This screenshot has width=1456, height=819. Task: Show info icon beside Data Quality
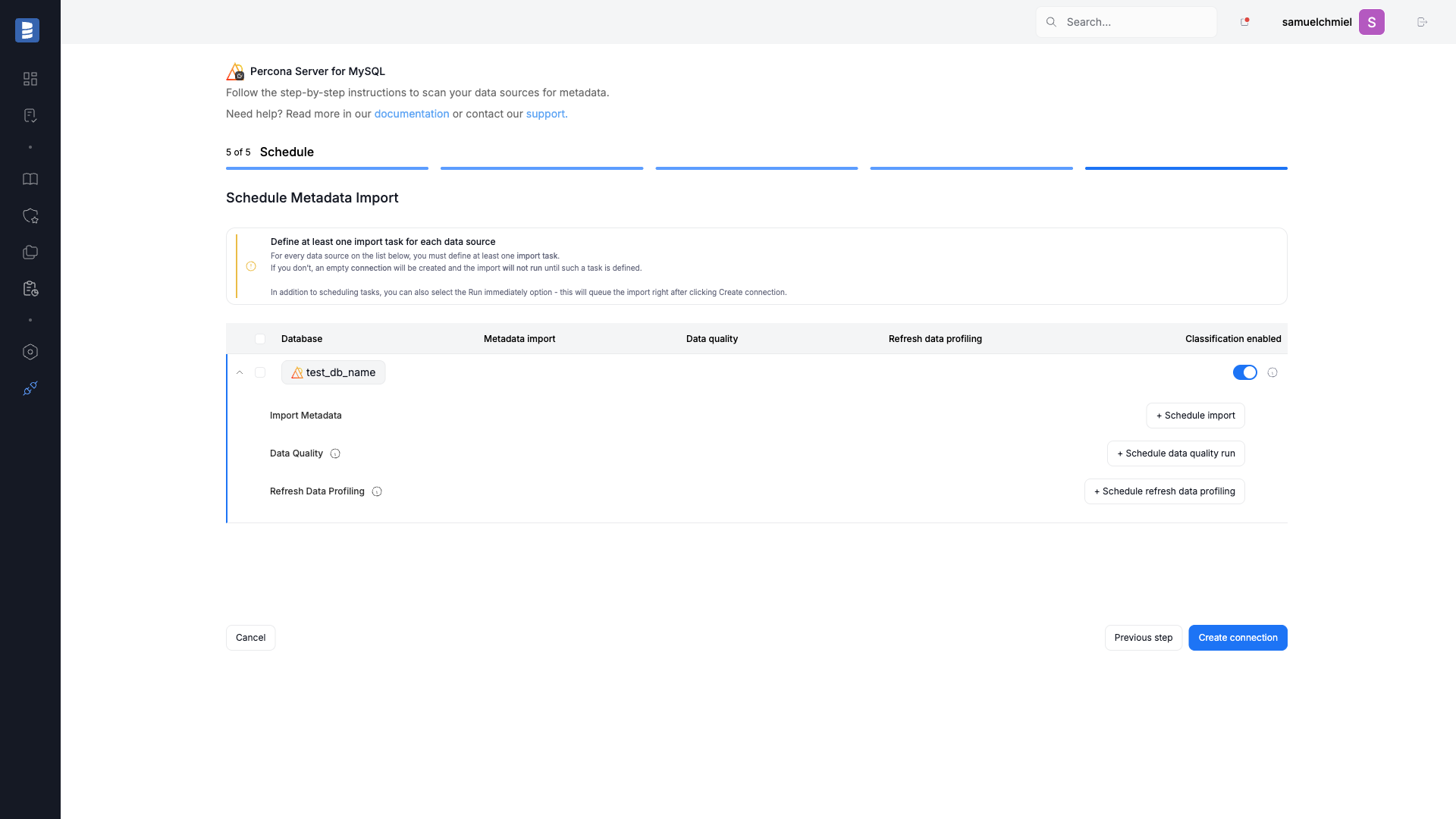tap(335, 453)
